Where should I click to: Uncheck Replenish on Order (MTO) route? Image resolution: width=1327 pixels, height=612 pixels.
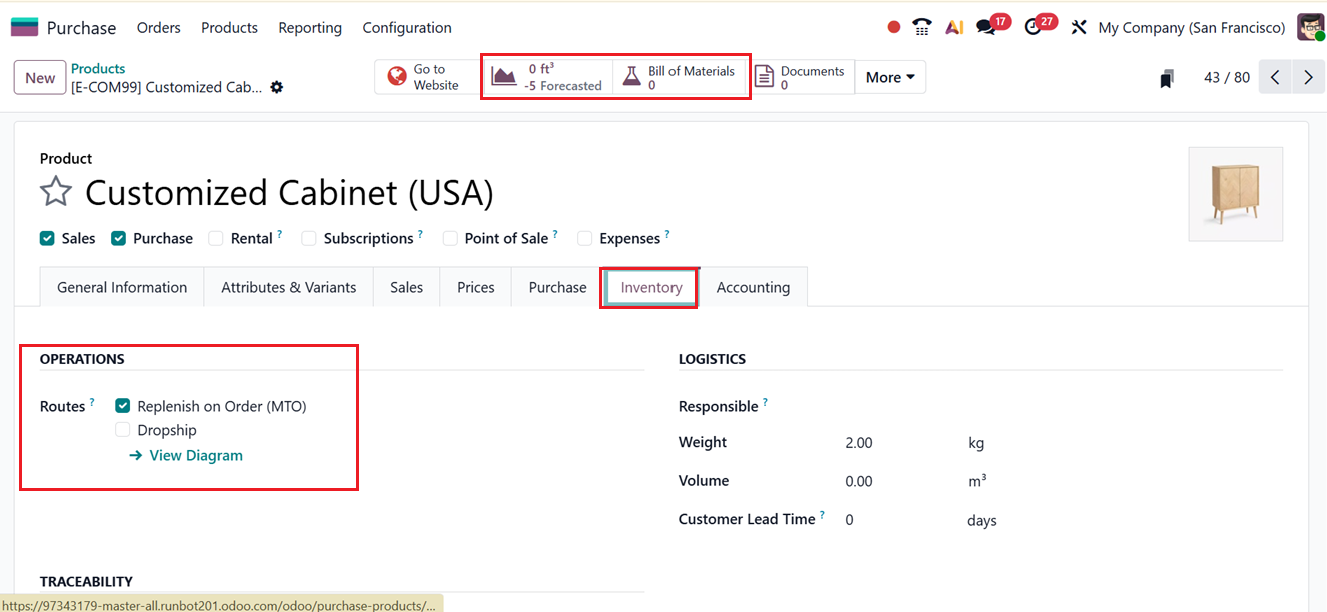tap(123, 406)
